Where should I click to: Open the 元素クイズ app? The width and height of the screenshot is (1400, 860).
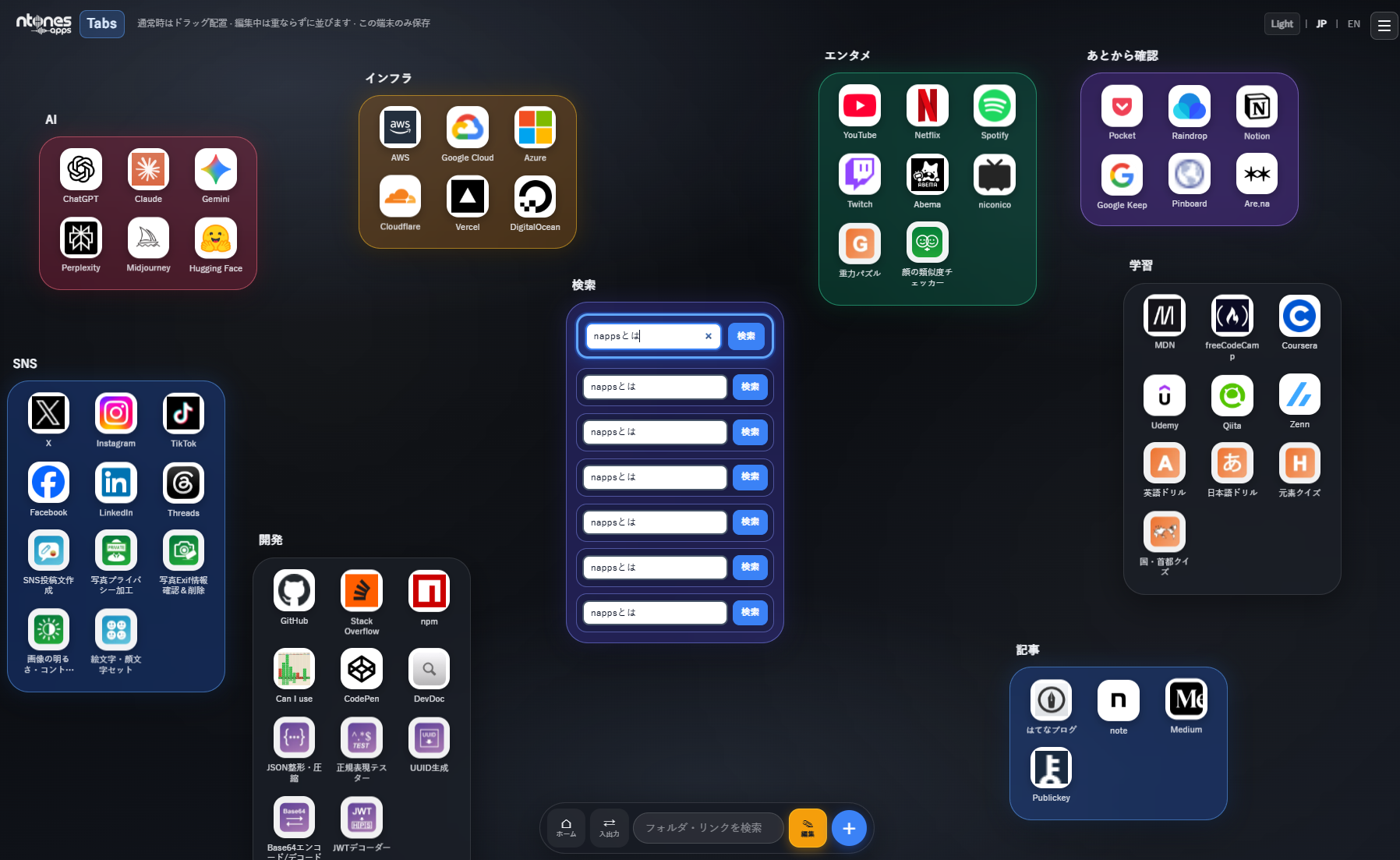point(1299,463)
